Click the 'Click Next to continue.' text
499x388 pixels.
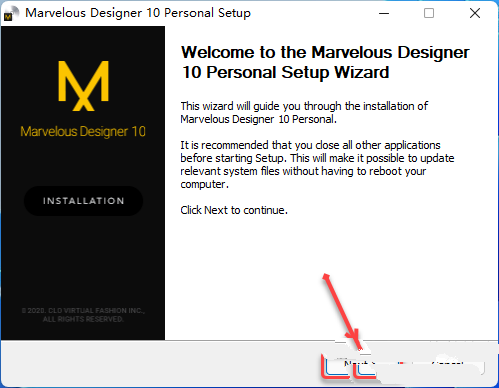234,210
